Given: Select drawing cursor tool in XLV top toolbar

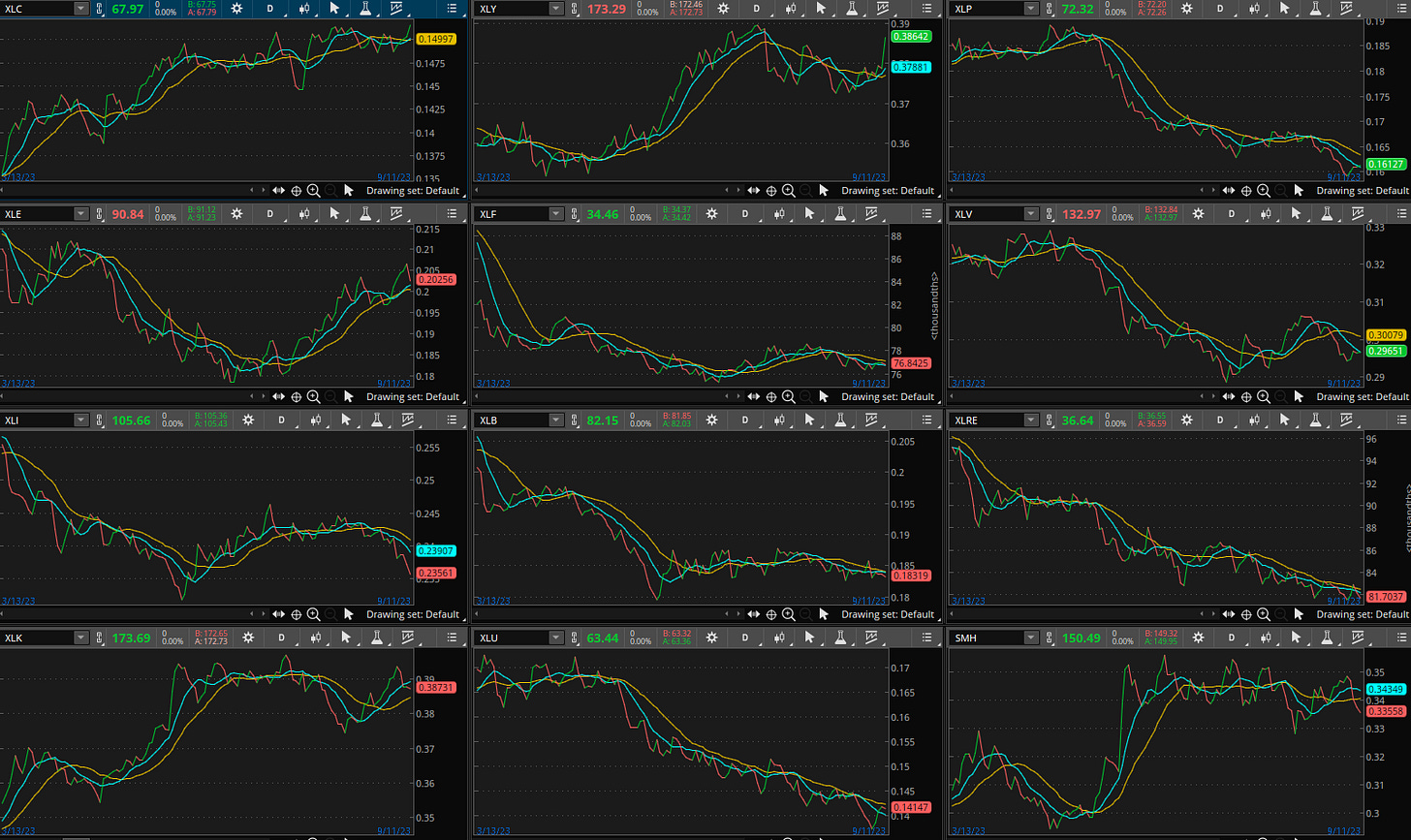Looking at the screenshot, I should click(x=1297, y=214).
